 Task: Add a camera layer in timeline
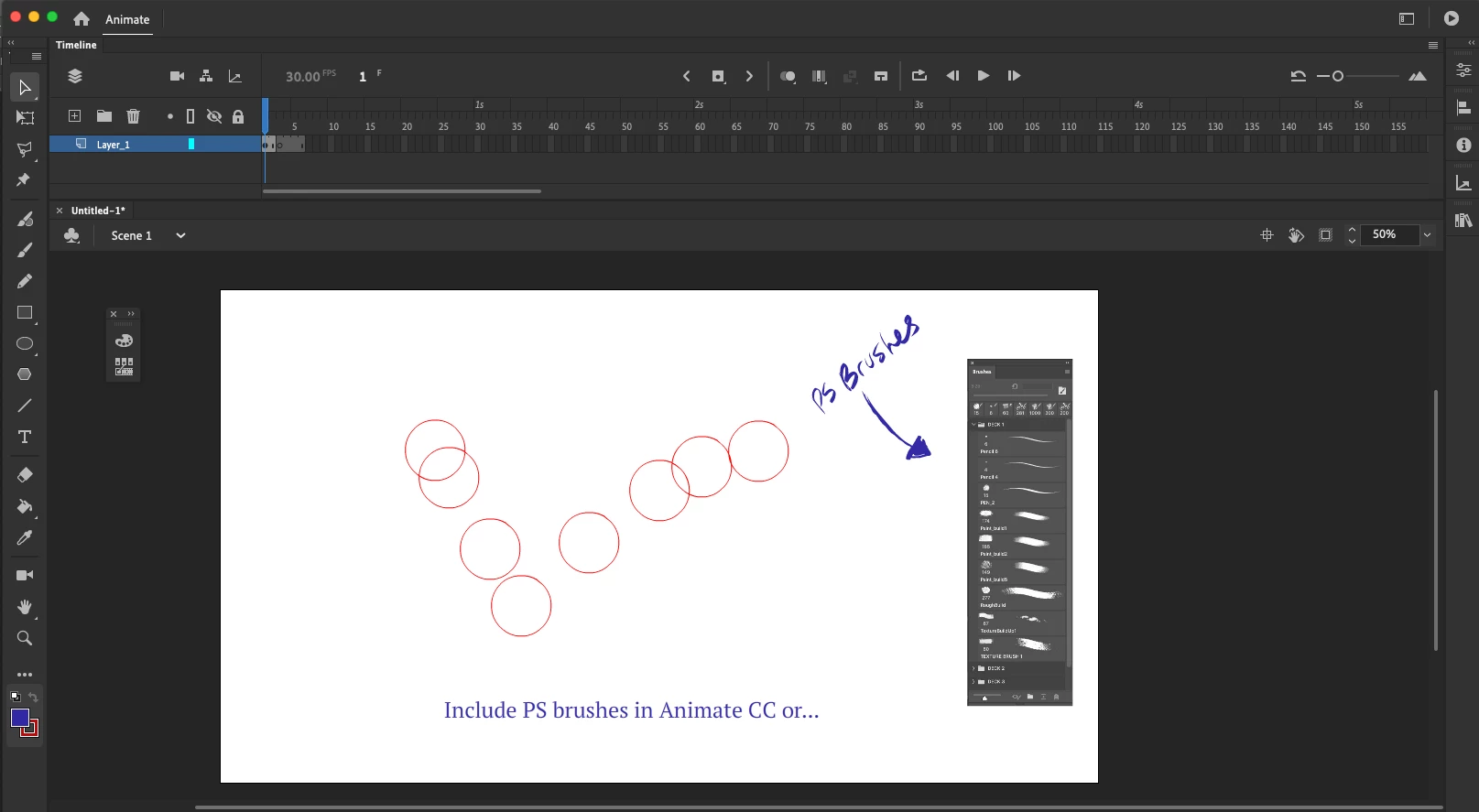pyautogui.click(x=178, y=76)
